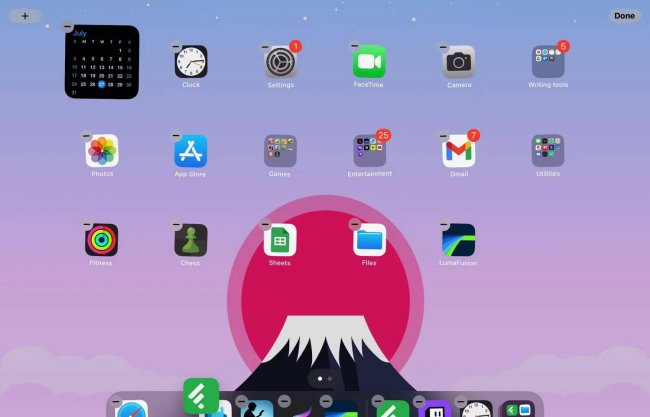Open the Files app
This screenshot has height=417, width=650.
pos(369,240)
